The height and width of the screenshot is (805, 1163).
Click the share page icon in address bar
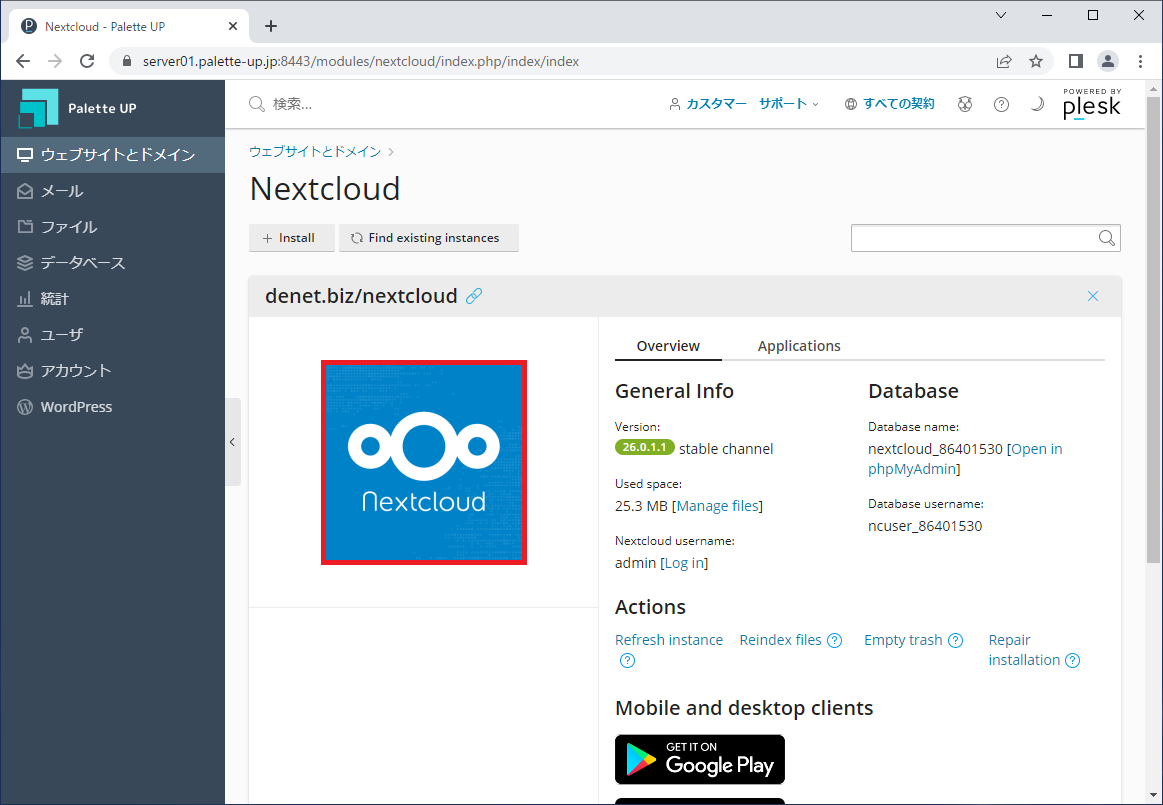pos(1004,62)
